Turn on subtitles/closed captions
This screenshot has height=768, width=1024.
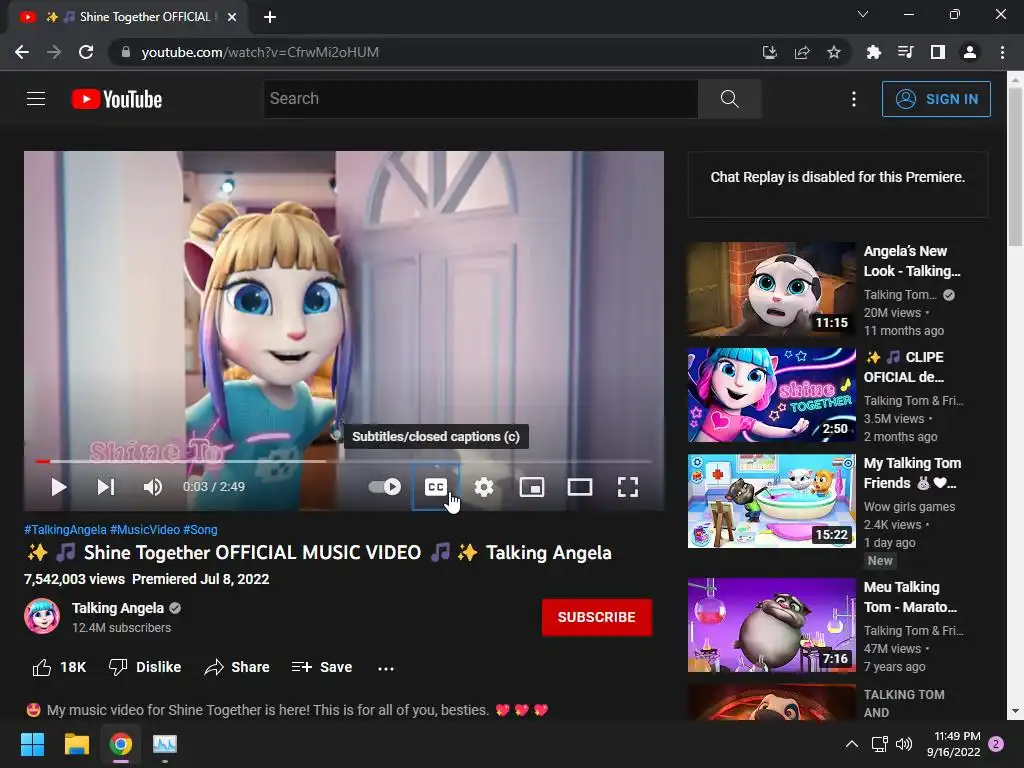point(436,487)
